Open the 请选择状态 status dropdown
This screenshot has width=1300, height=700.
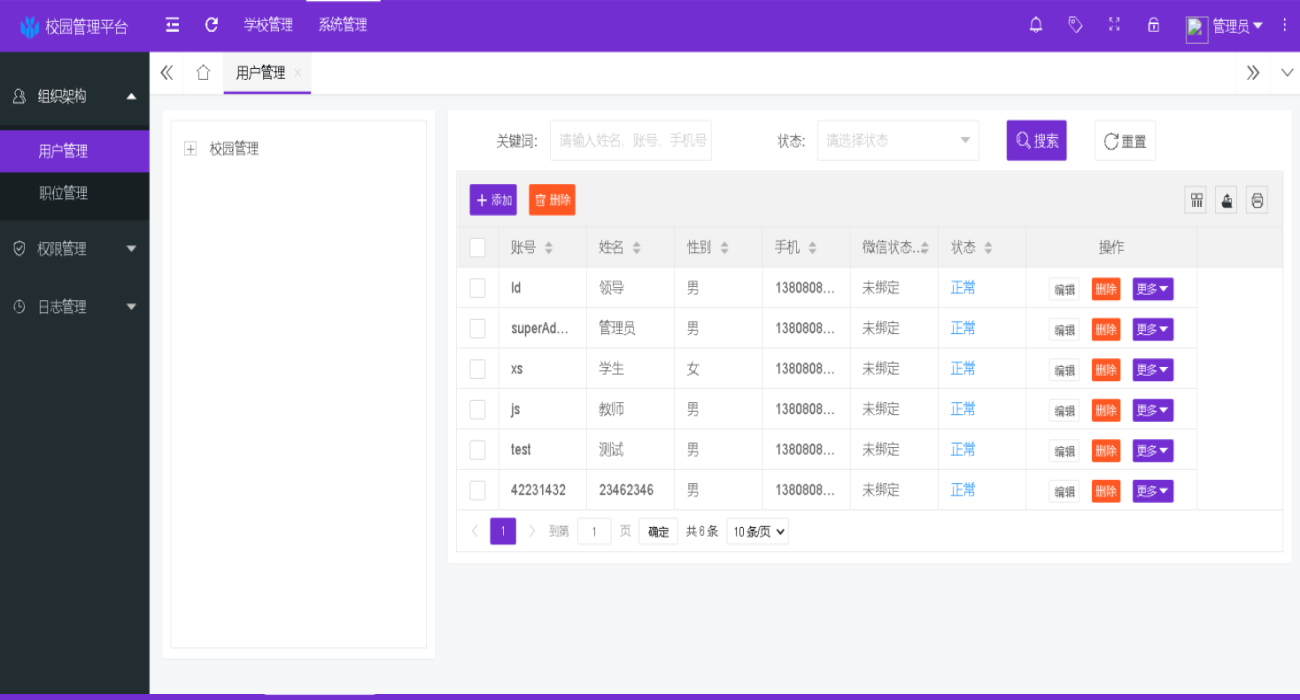[896, 140]
